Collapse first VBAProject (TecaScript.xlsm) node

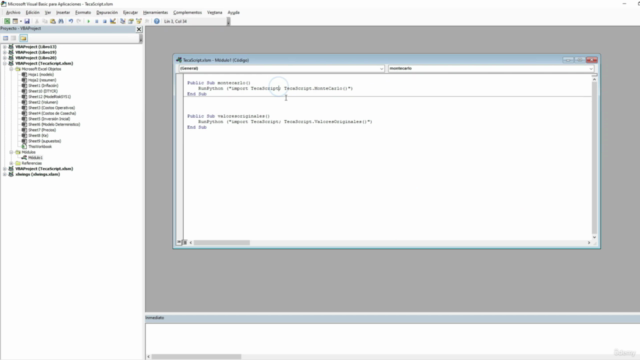(5, 64)
